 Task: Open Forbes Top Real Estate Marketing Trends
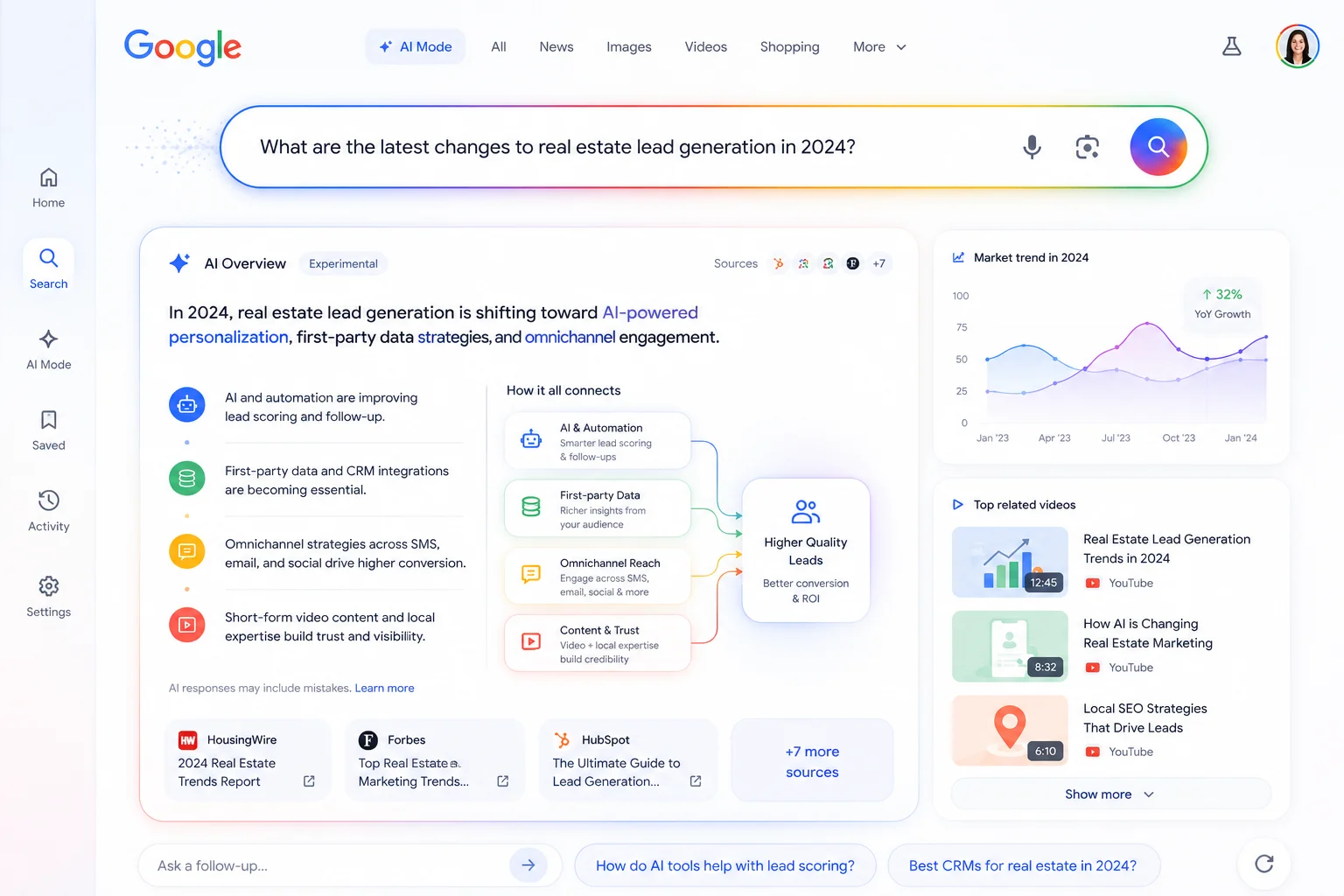click(435, 759)
